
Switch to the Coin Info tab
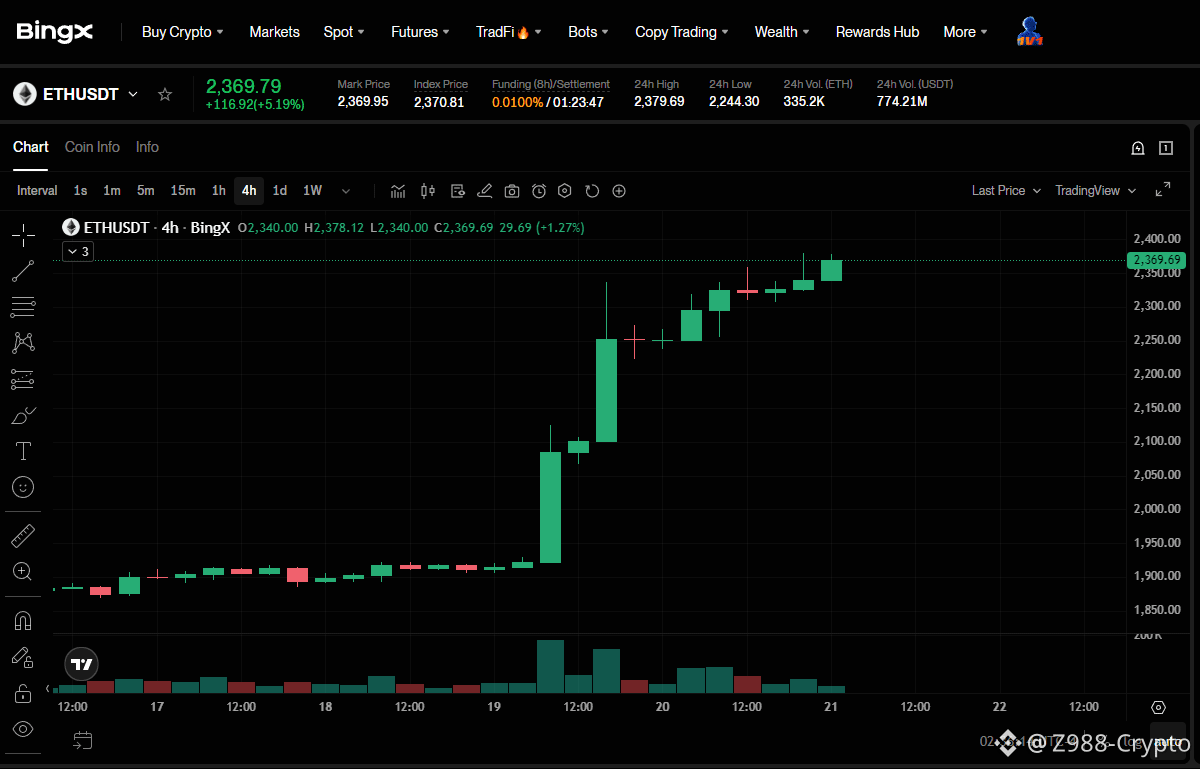(92, 147)
